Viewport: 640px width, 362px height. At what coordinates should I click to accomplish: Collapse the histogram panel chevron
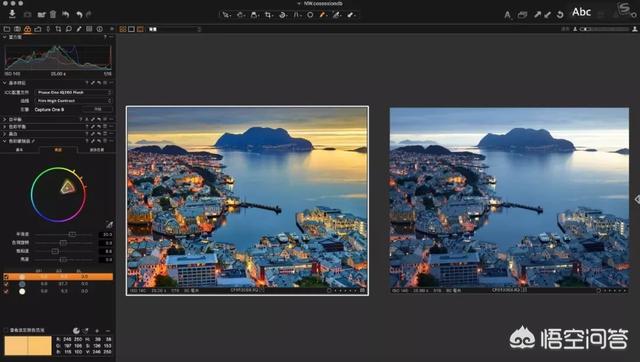click(5, 37)
